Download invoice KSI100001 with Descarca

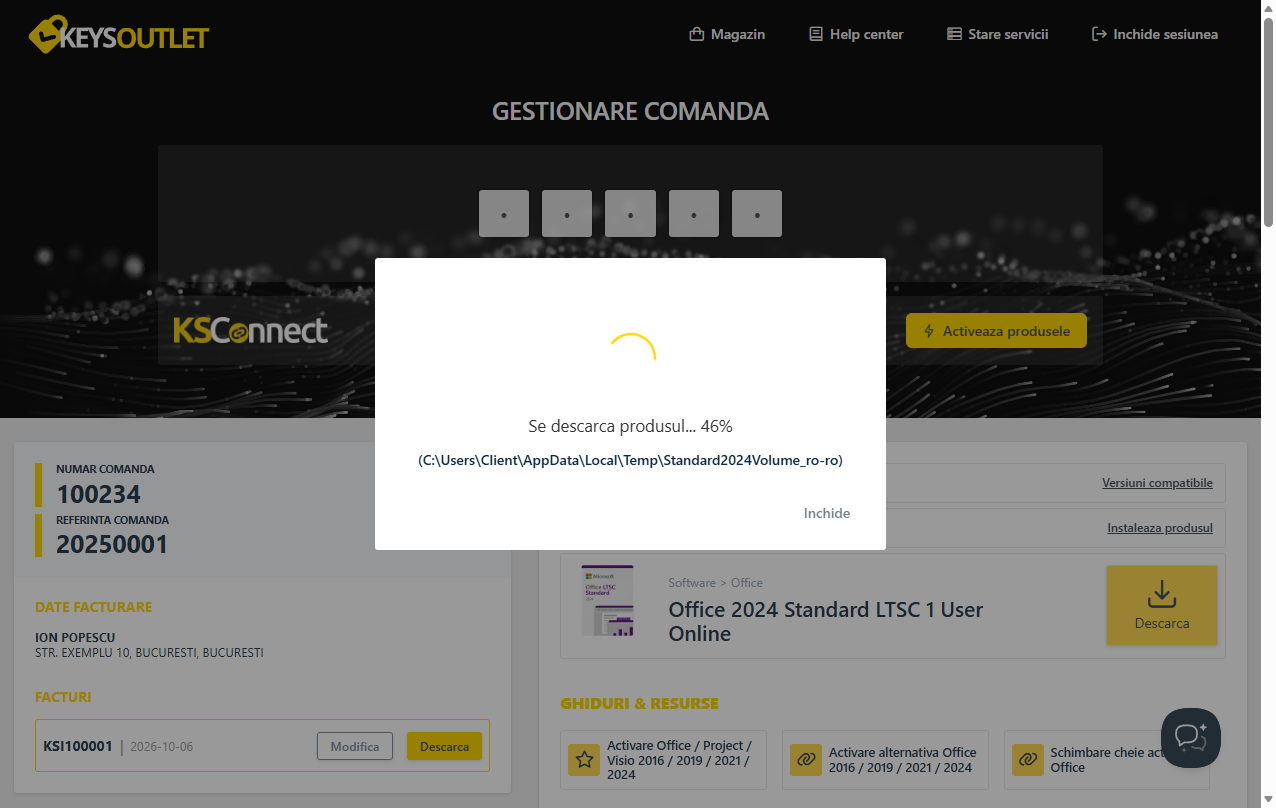tap(444, 746)
